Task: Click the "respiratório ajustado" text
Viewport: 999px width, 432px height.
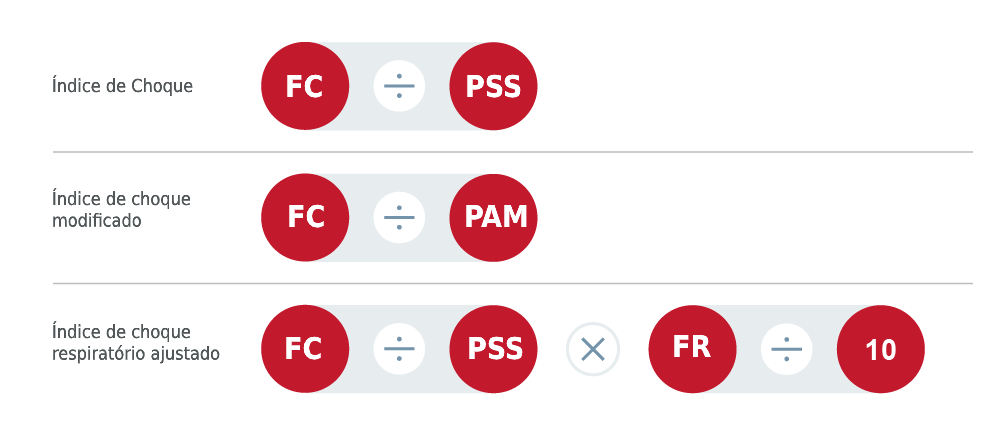Action: 135,353
